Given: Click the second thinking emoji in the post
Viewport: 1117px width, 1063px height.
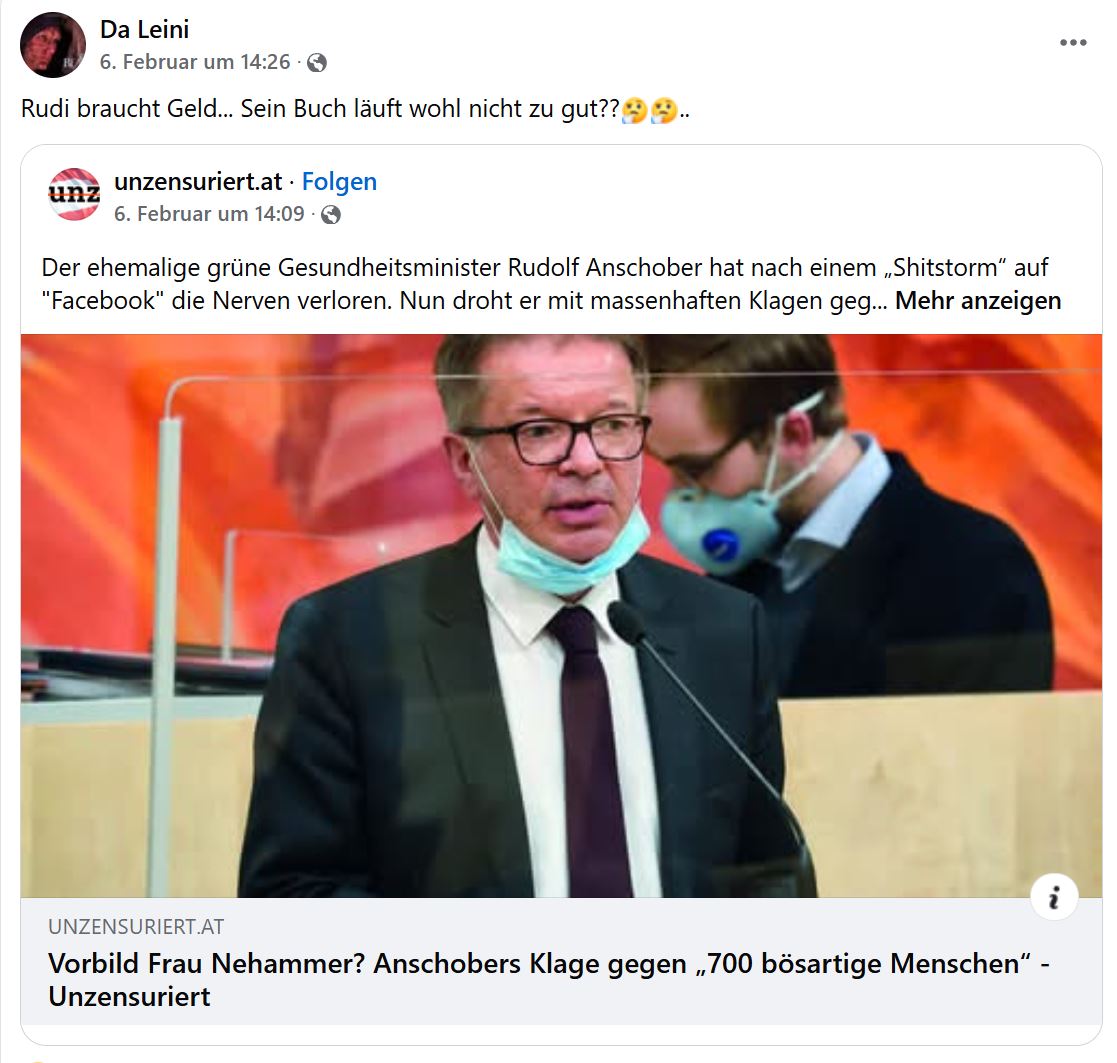Looking at the screenshot, I should pos(664,110).
